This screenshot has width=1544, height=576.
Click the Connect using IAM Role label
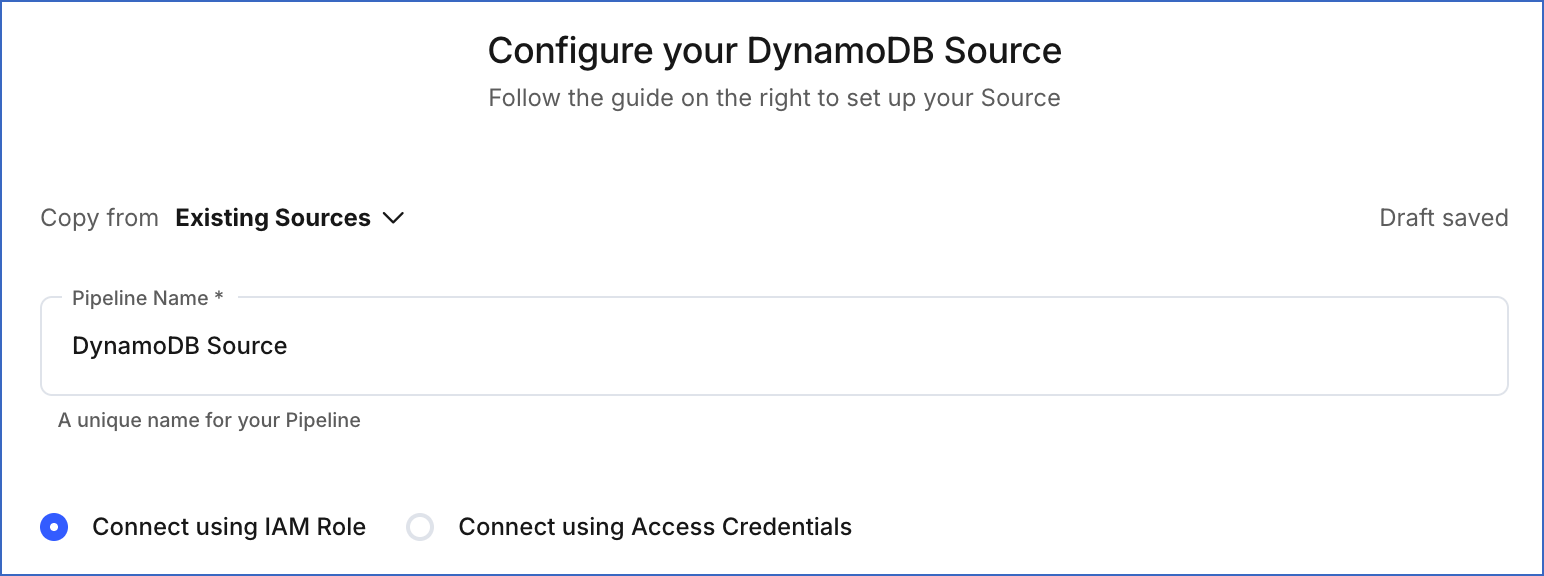(x=229, y=526)
